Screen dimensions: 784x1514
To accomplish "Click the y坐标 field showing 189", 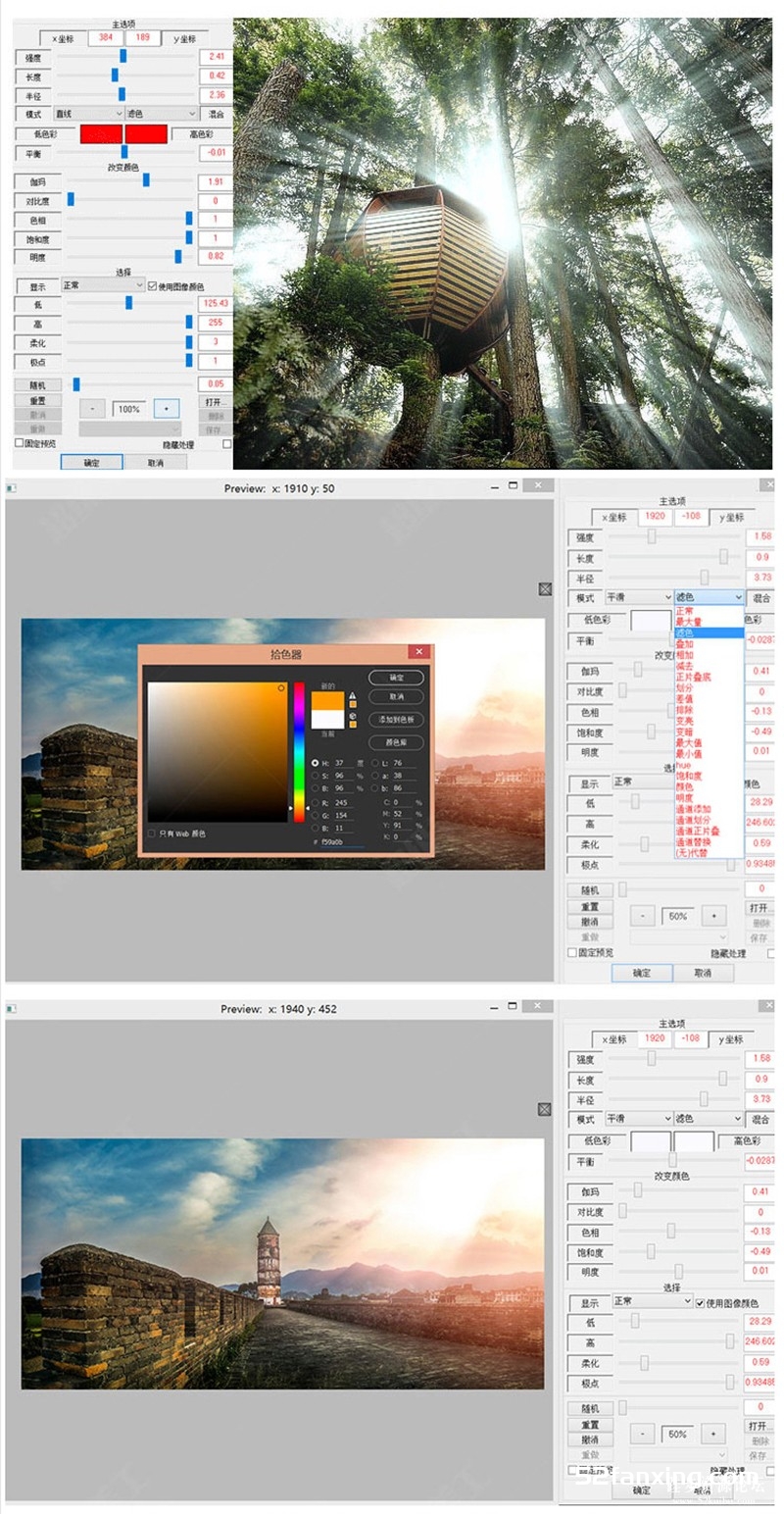I will click(142, 38).
